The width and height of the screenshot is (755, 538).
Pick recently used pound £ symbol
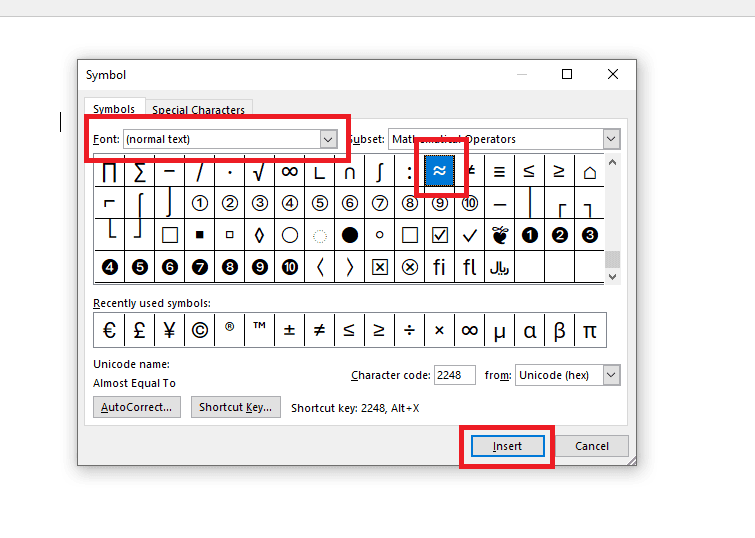(x=140, y=330)
